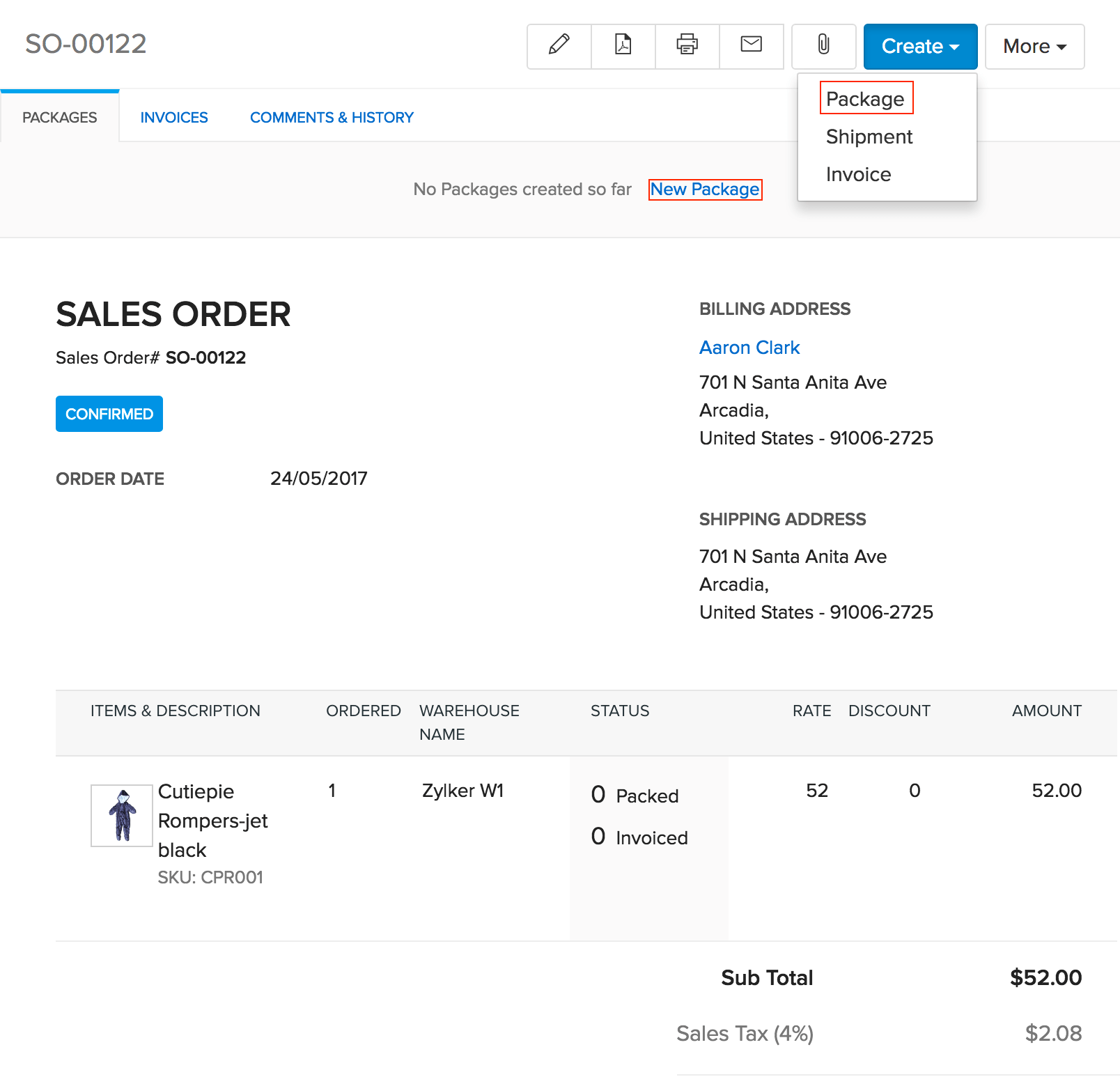Select the pencil edit icon
Screen dimensions: 1120x1077
(558, 46)
